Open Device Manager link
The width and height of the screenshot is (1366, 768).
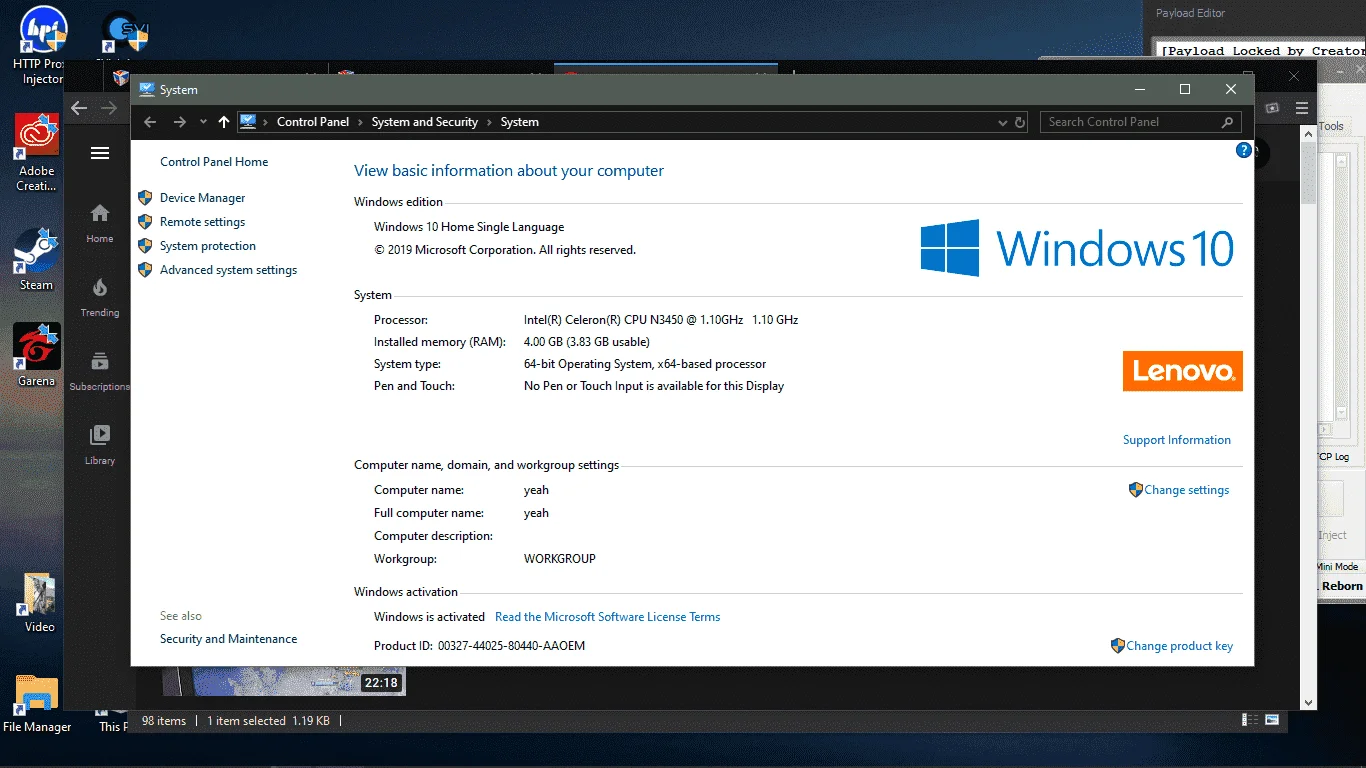coord(202,198)
